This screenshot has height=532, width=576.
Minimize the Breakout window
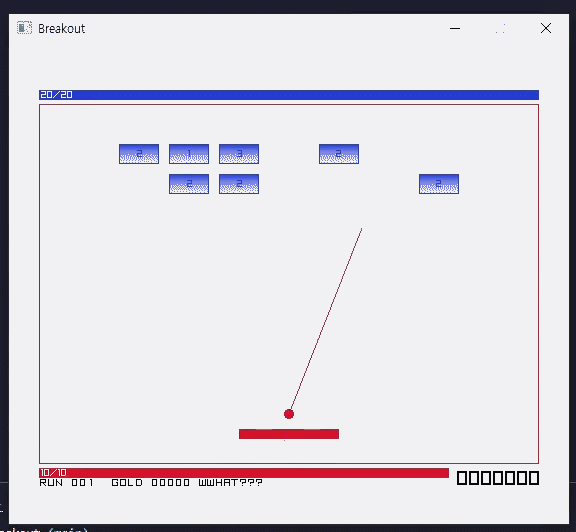click(455, 28)
